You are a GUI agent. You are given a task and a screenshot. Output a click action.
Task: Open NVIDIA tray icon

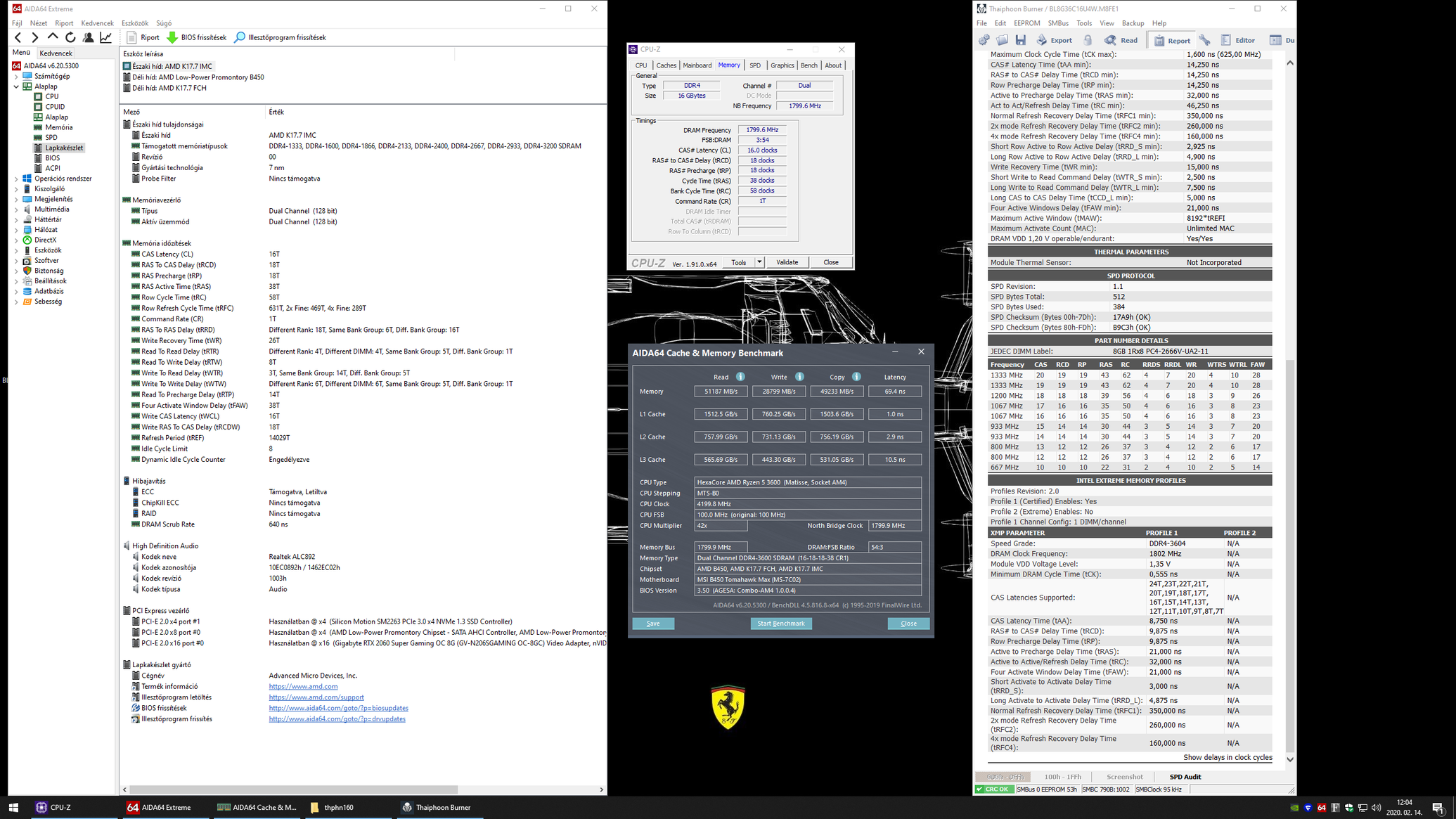(x=1294, y=808)
